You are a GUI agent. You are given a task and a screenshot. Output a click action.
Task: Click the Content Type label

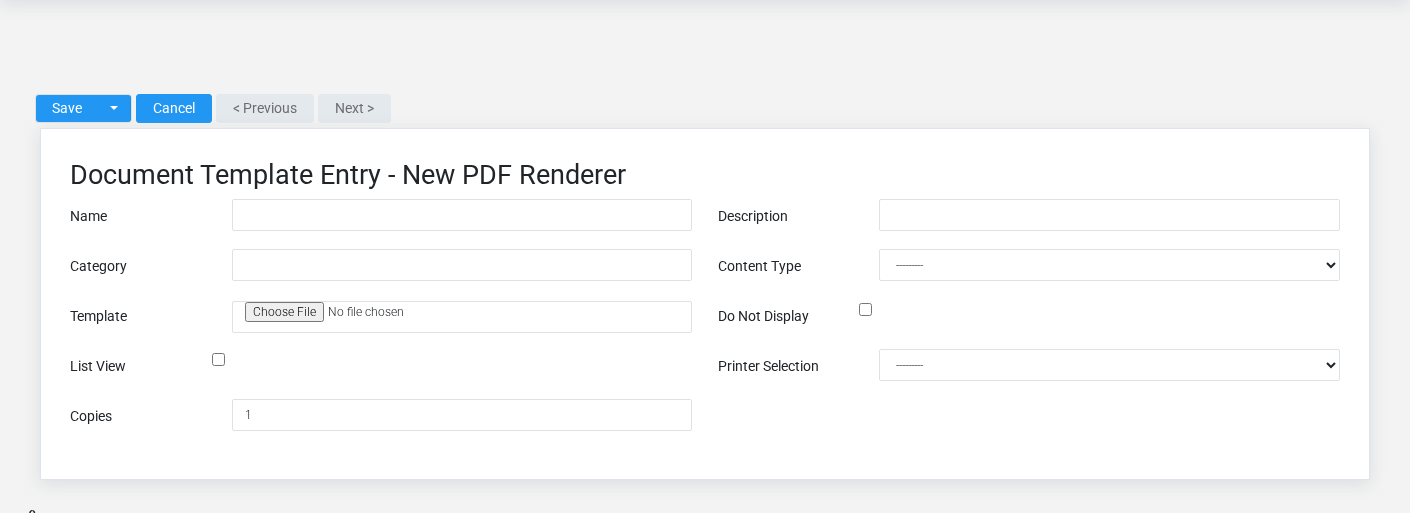[x=759, y=266]
